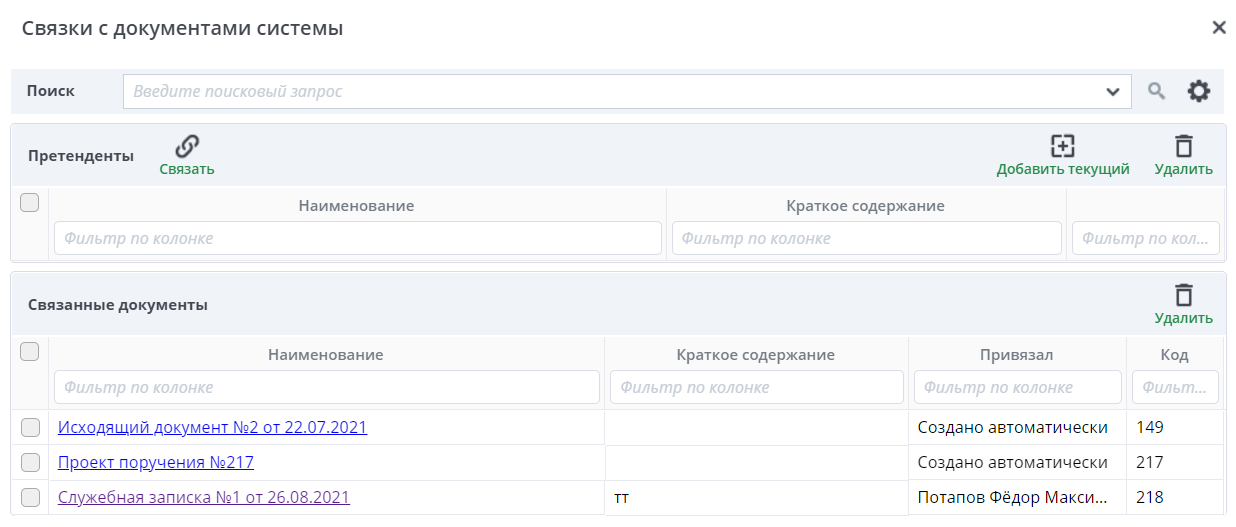
Task: Select the Проект поручения №217 row checkbox
Action: pyautogui.click(x=30, y=463)
